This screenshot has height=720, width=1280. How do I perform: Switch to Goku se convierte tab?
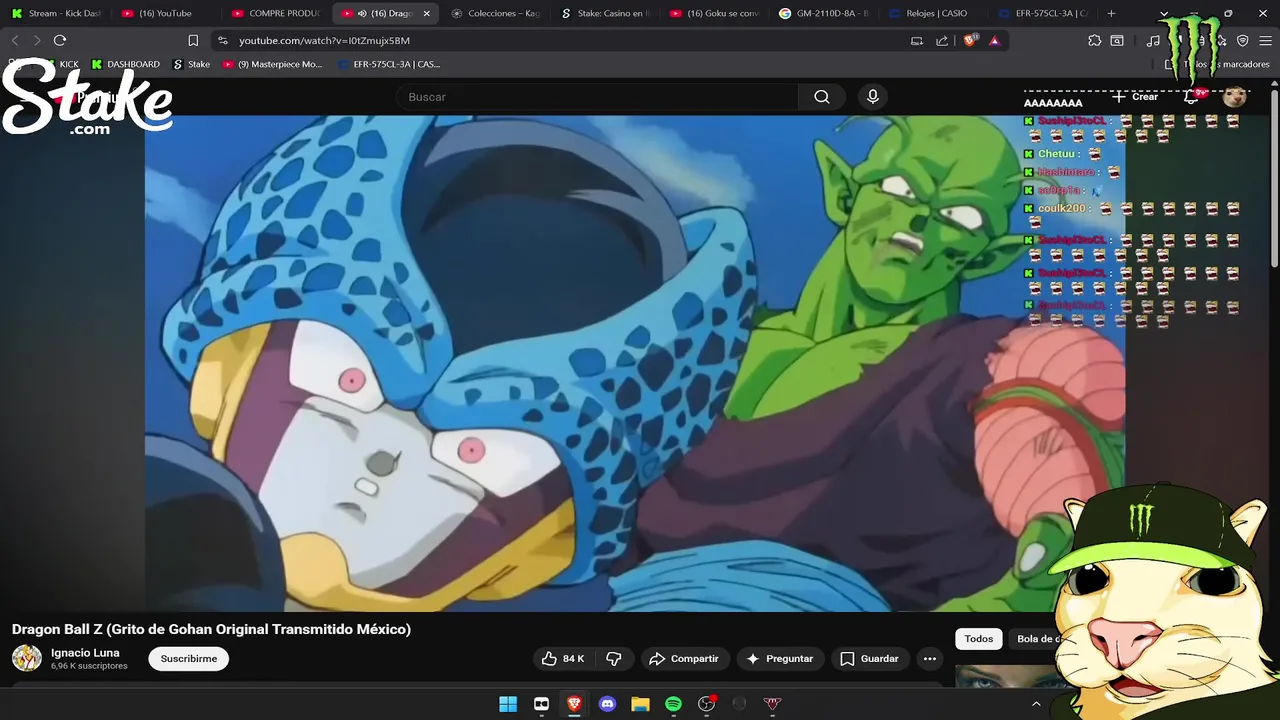pos(716,13)
